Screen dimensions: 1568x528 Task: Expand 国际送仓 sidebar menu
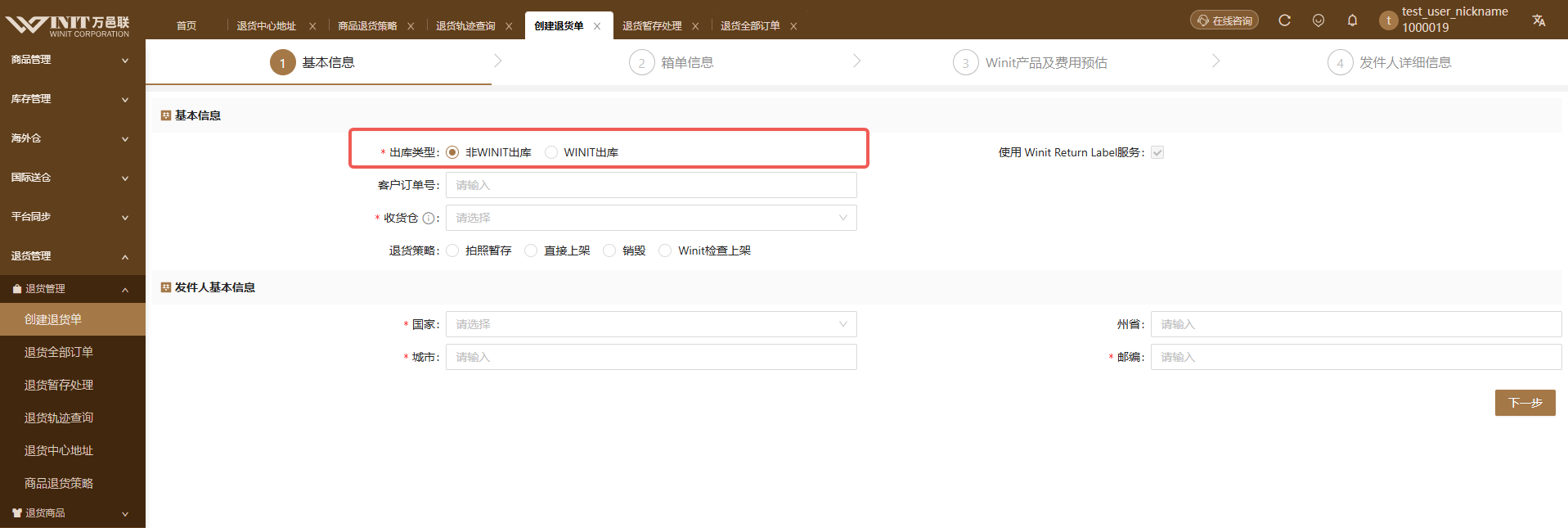pos(73,178)
